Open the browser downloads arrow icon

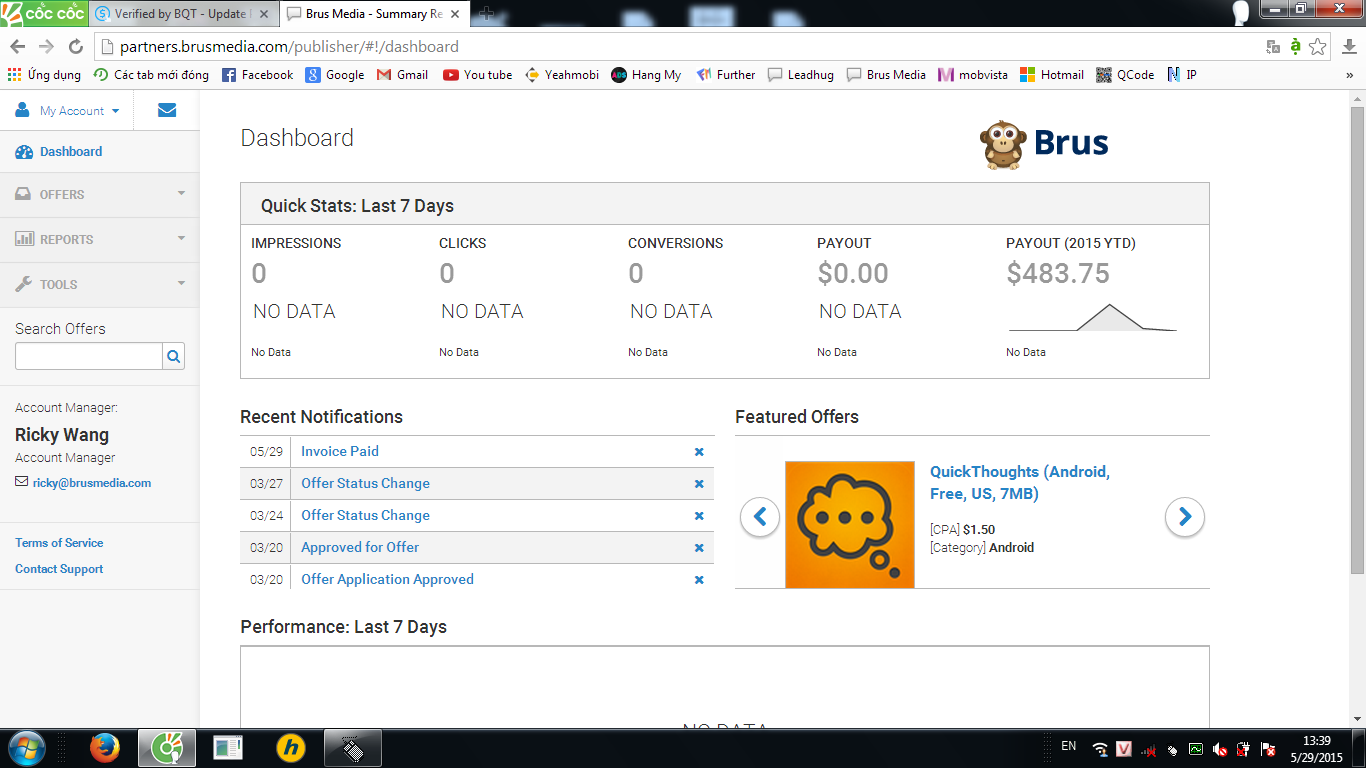tap(1349, 47)
